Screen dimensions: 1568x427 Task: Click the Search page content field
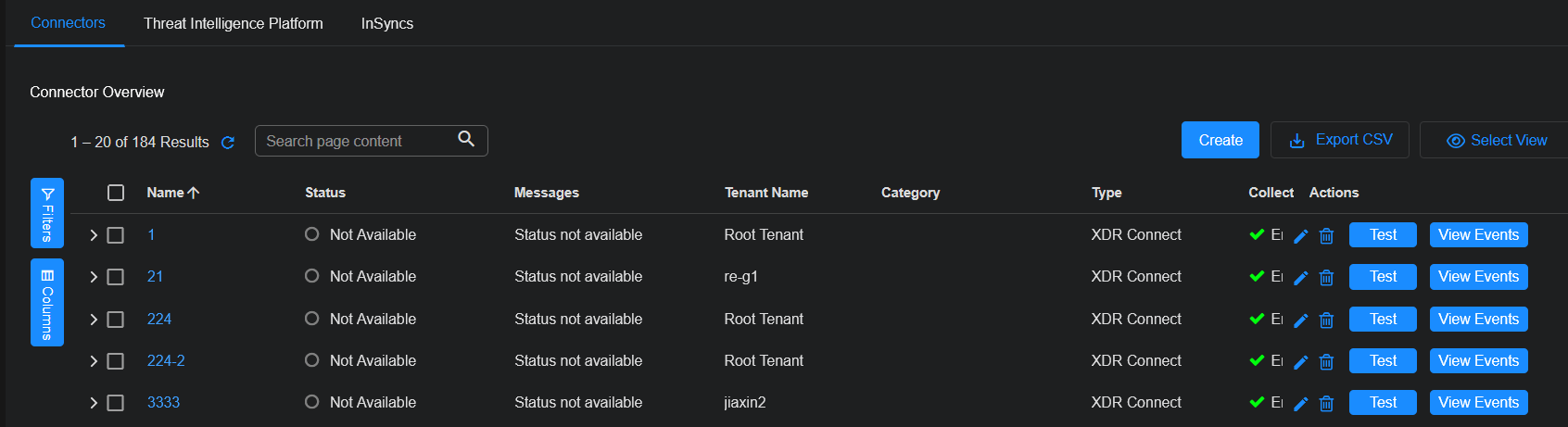(x=357, y=141)
